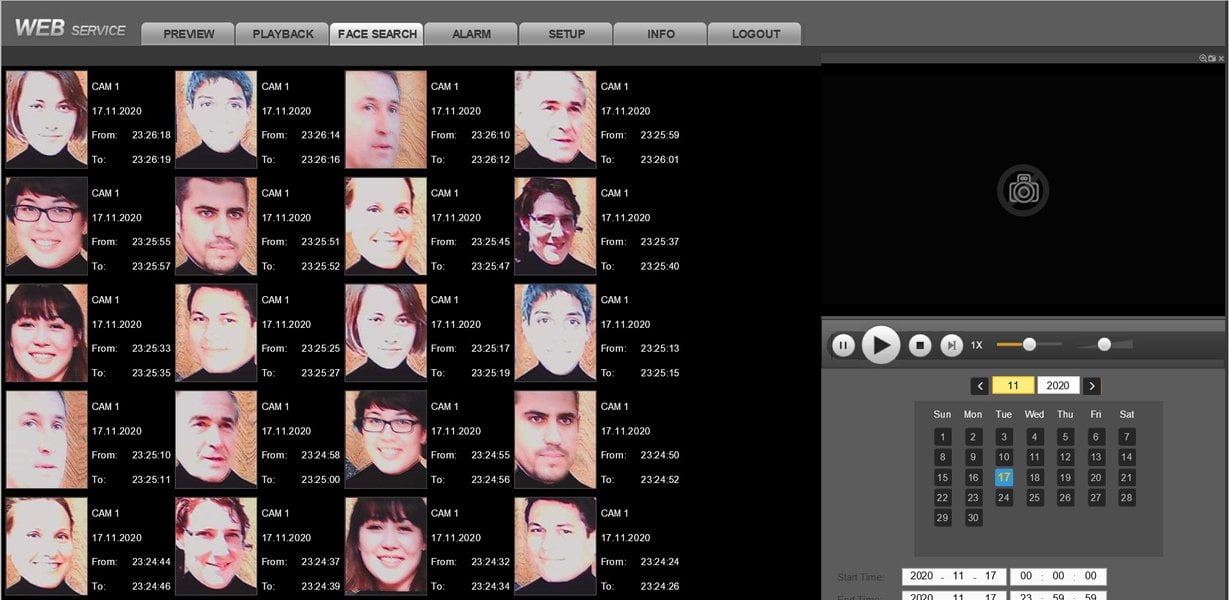The height and width of the screenshot is (600, 1229).
Task: Go to previous month with left arrow
Action: [980, 386]
